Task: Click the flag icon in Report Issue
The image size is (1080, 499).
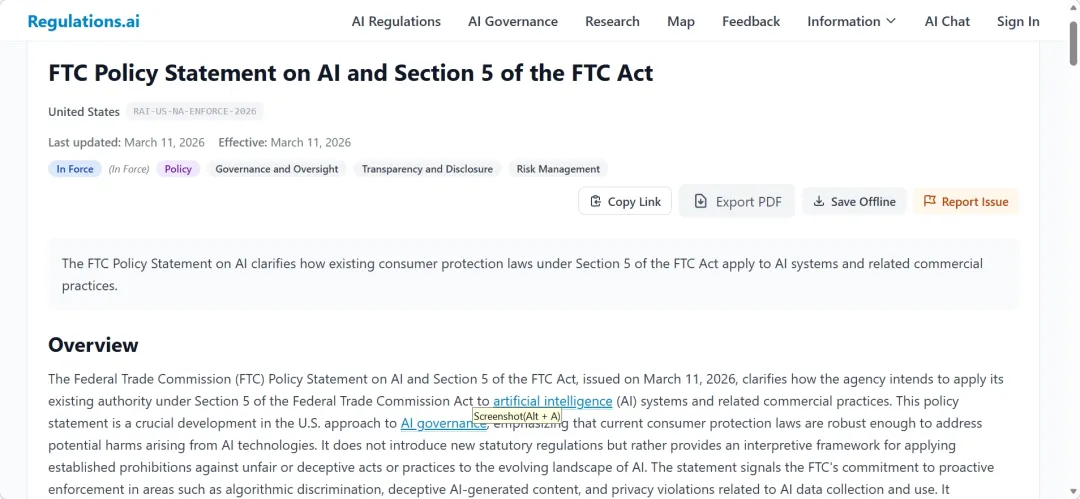Action: tap(930, 202)
